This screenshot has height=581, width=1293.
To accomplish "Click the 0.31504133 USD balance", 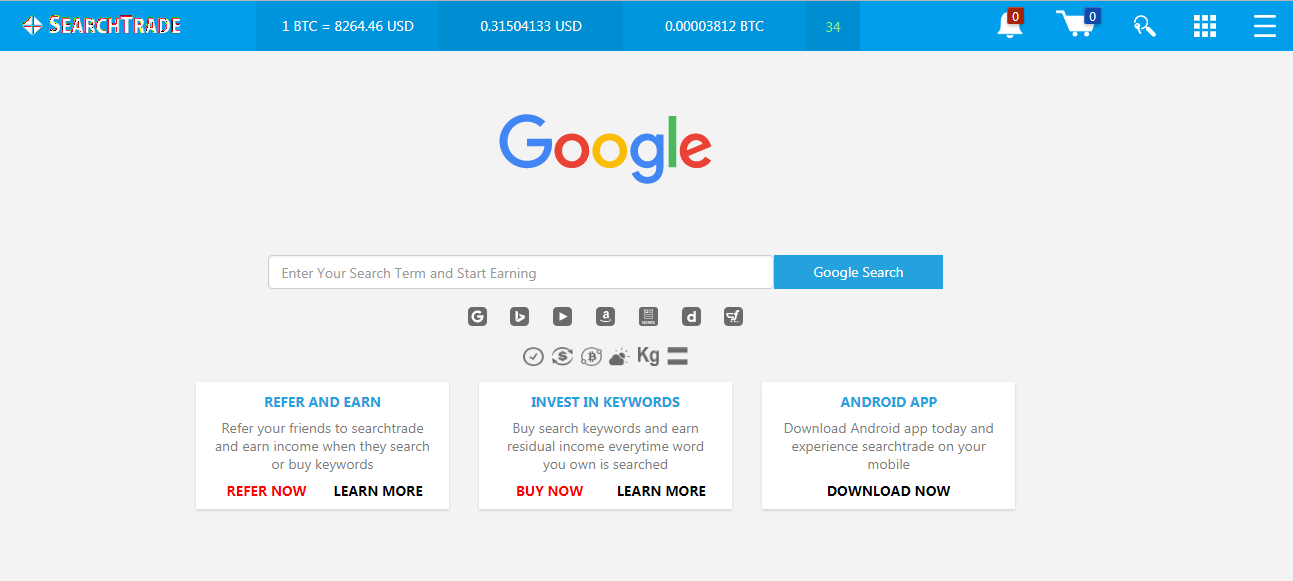I will 531,26.
